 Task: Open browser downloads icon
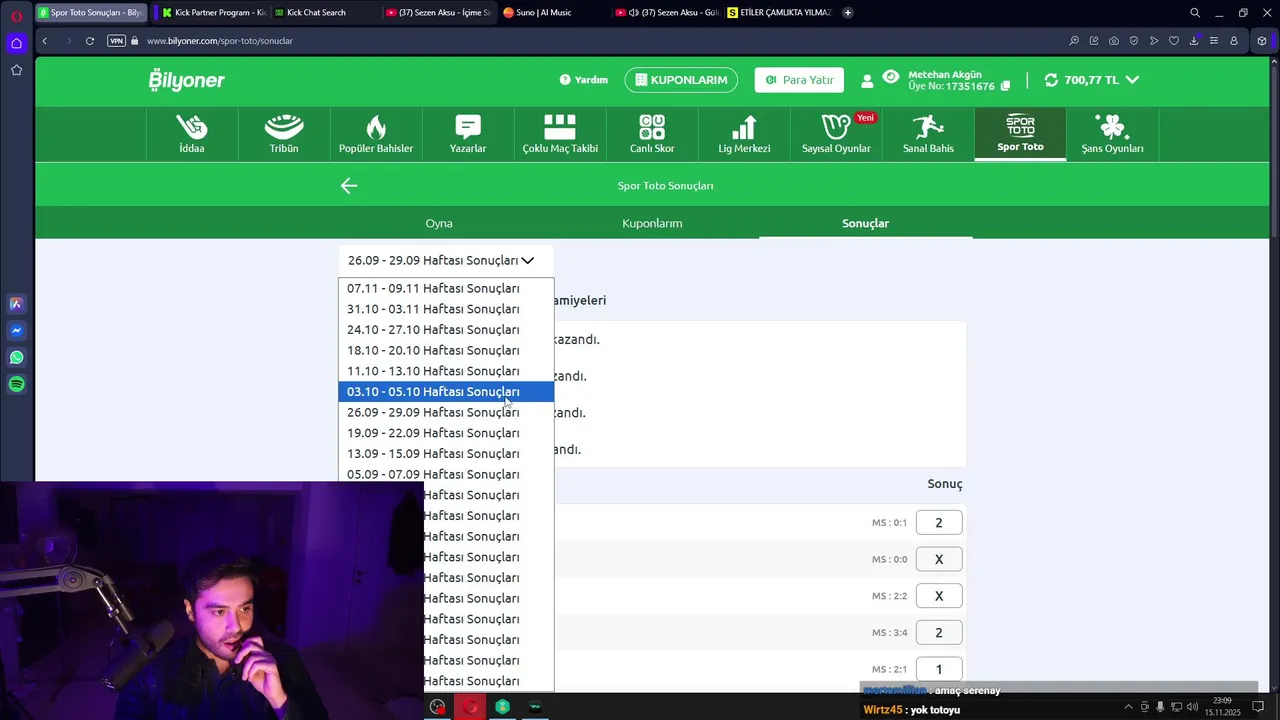1194,41
